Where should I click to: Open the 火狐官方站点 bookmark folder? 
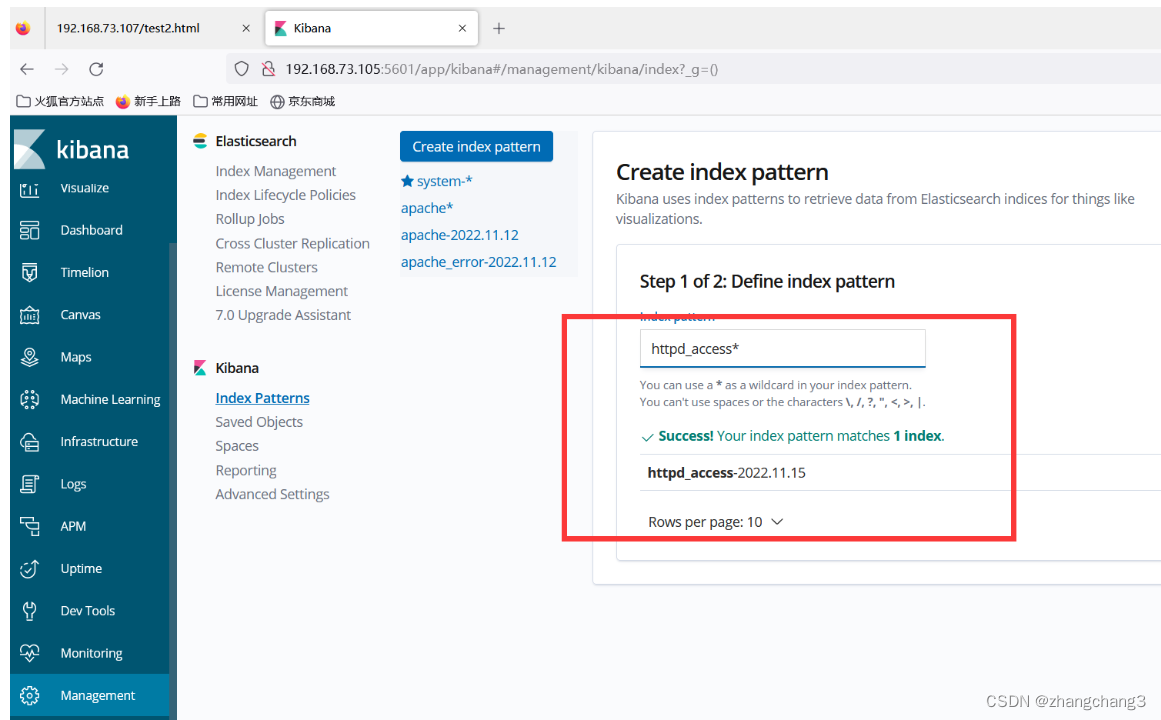pos(61,101)
